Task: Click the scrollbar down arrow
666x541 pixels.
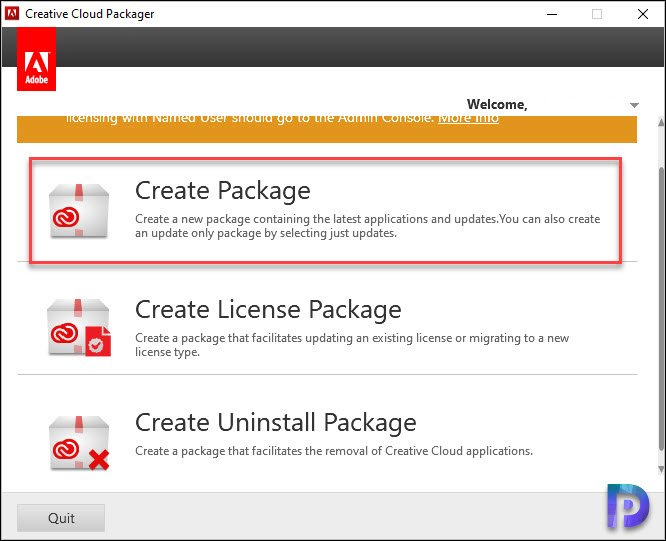Action: click(x=661, y=469)
